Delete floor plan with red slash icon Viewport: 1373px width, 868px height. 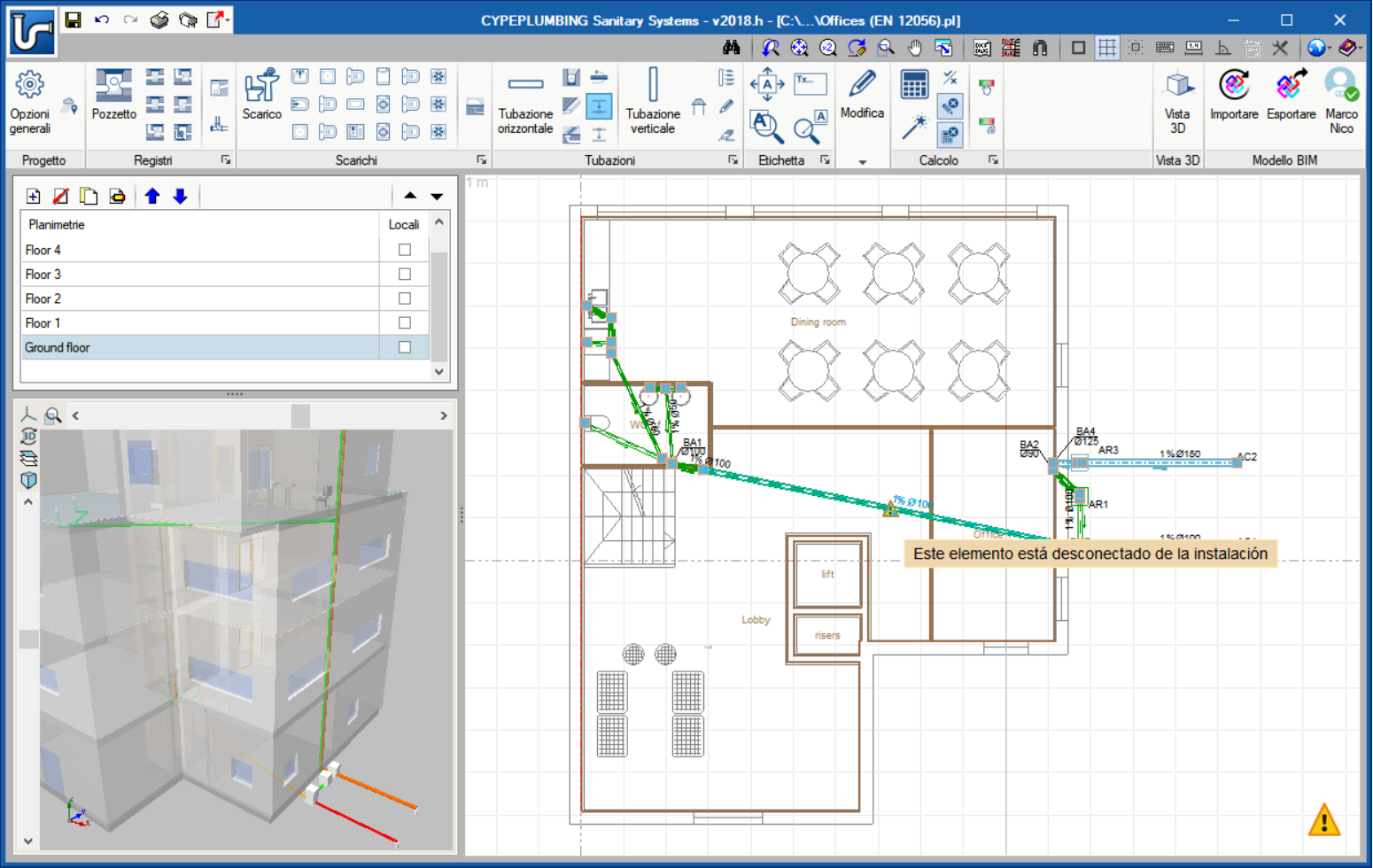(x=61, y=196)
